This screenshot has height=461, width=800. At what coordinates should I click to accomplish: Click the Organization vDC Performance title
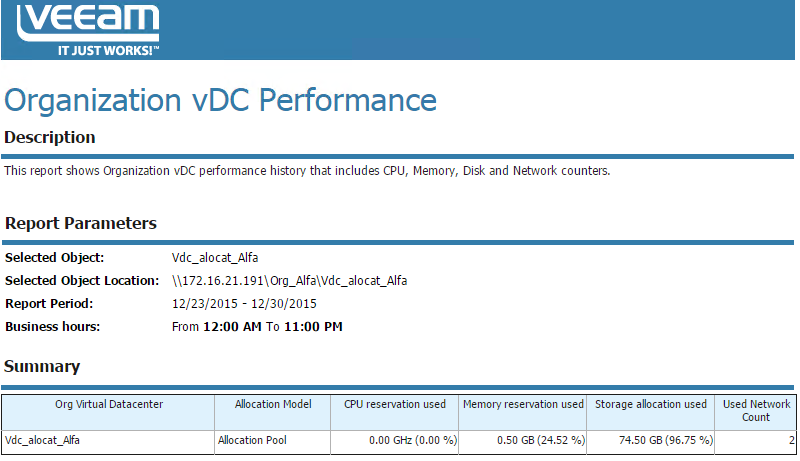pos(221,101)
